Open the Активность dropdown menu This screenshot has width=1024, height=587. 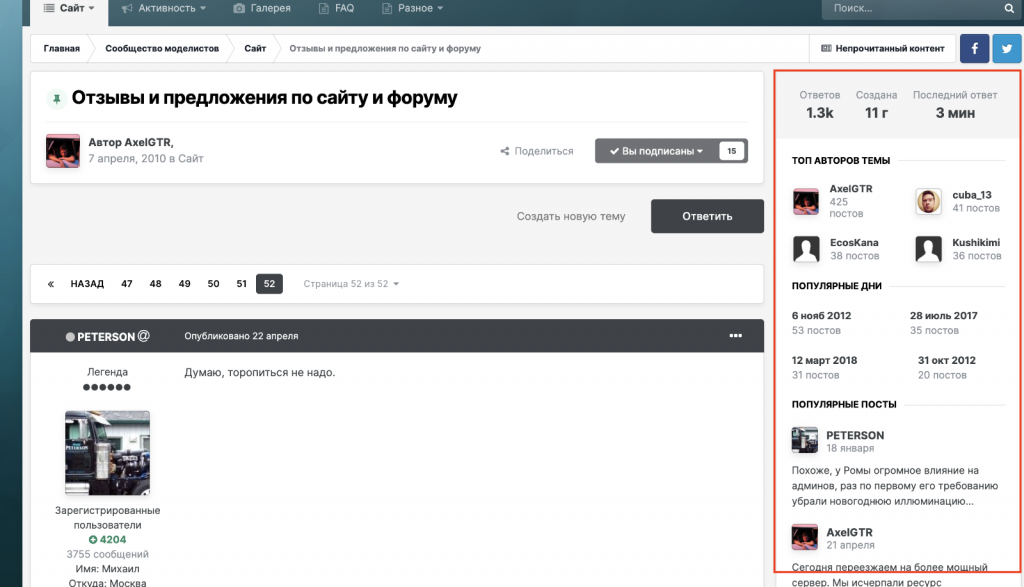pyautogui.click(x=163, y=8)
